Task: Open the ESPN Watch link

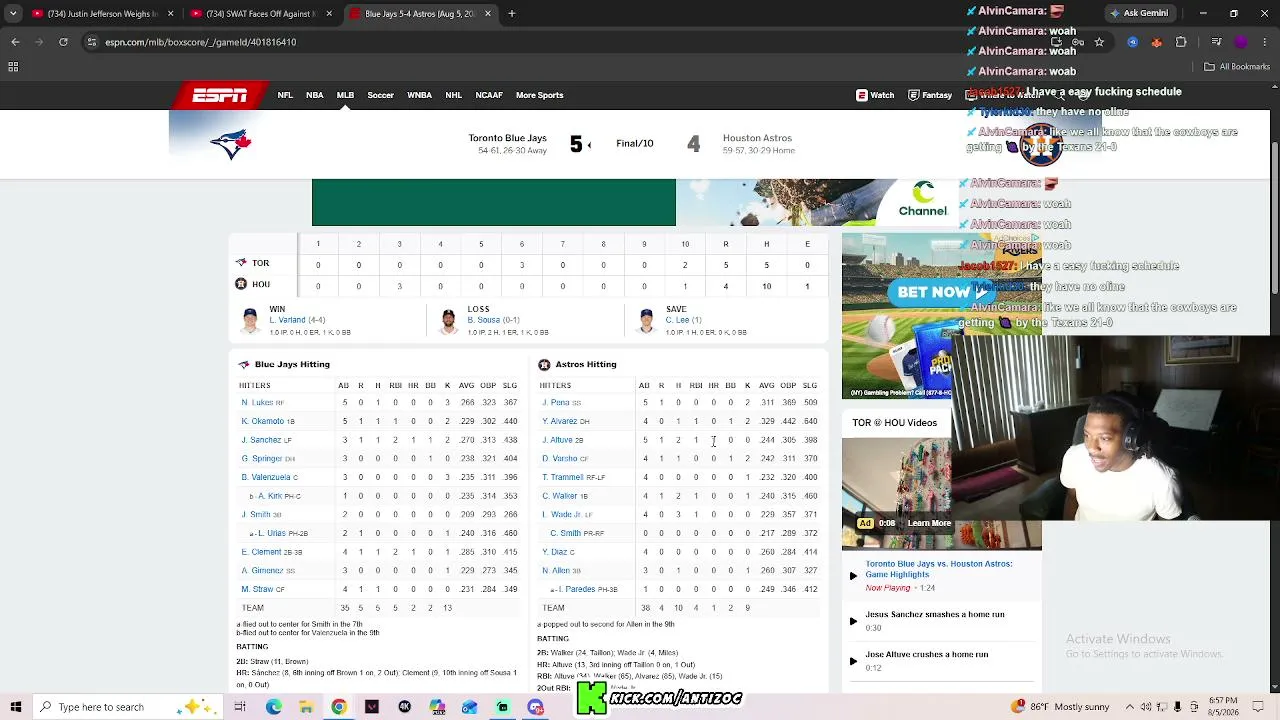Action: point(875,95)
